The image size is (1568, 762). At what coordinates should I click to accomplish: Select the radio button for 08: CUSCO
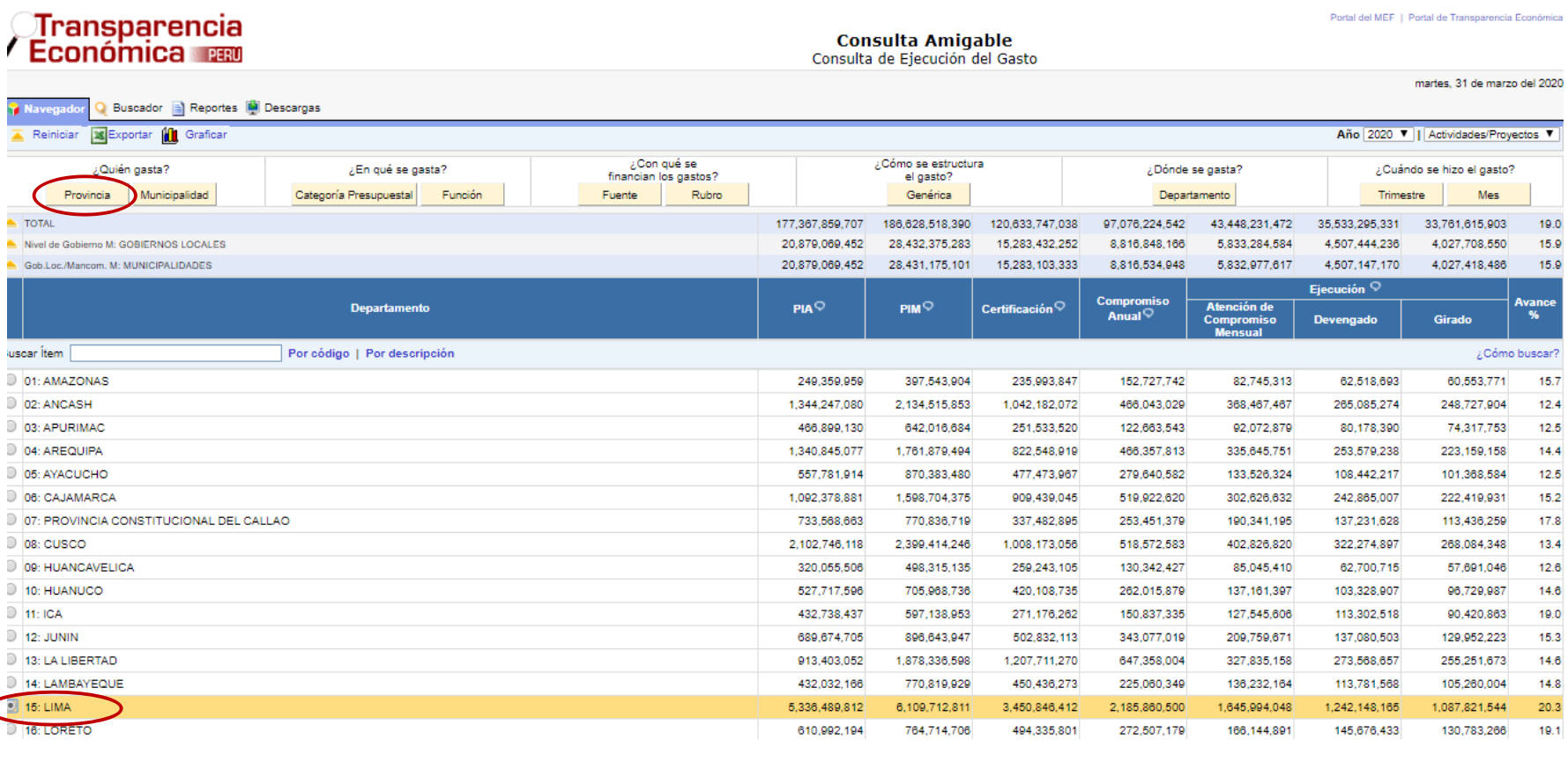tap(11, 544)
